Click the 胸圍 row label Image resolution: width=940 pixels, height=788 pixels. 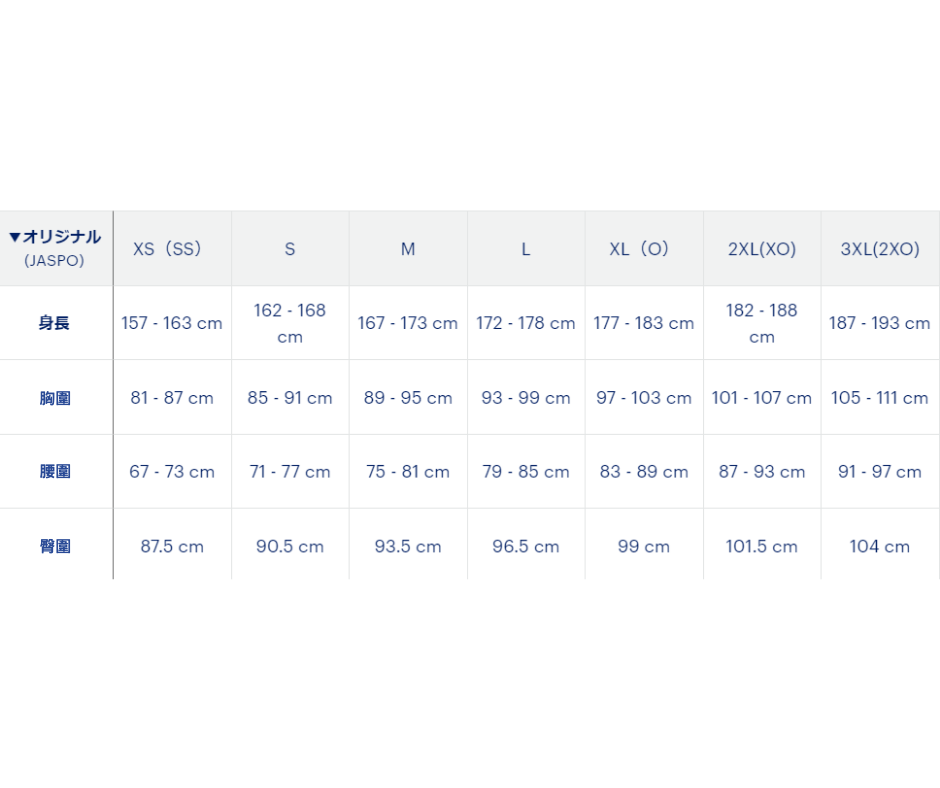tap(55, 398)
